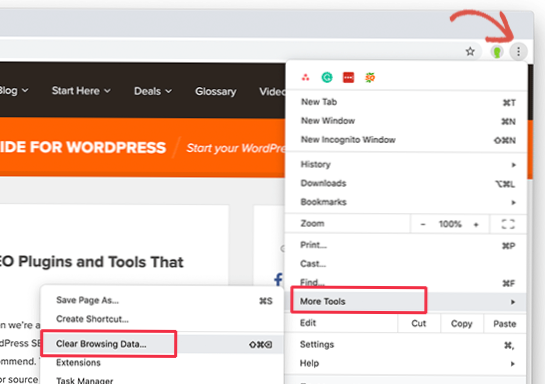Open Settings from the Chrome menu

[x=406, y=345]
